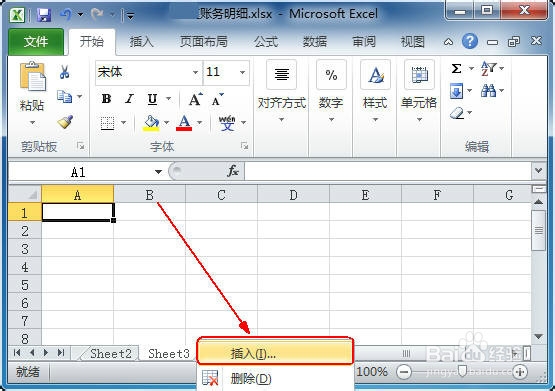Toggle Italic formatting
This screenshot has height=391, width=555.
point(130,99)
